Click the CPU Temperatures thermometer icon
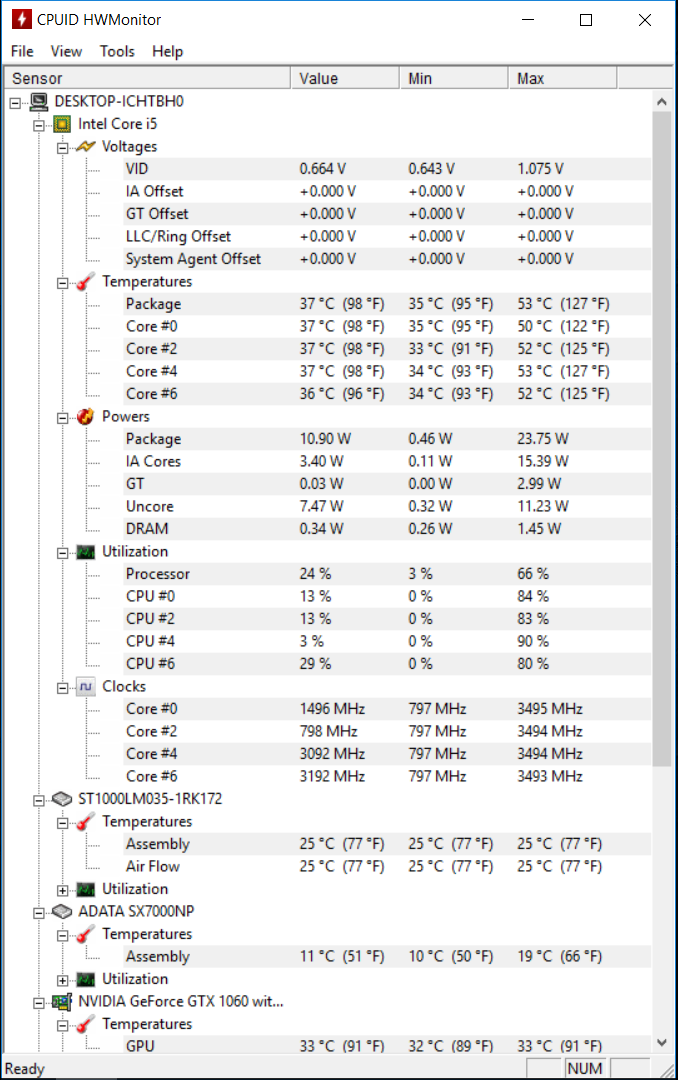Screen dimensions: 678x1080 (x=85, y=281)
